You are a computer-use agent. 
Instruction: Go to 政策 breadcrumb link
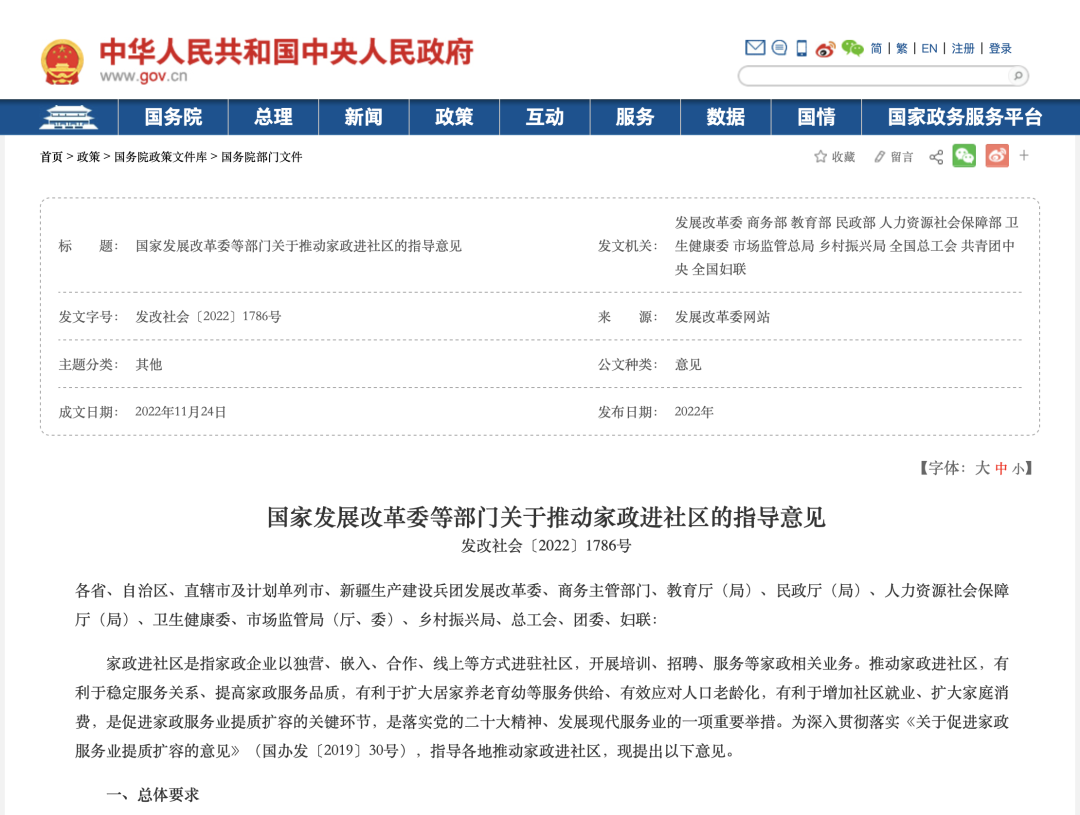click(x=88, y=157)
